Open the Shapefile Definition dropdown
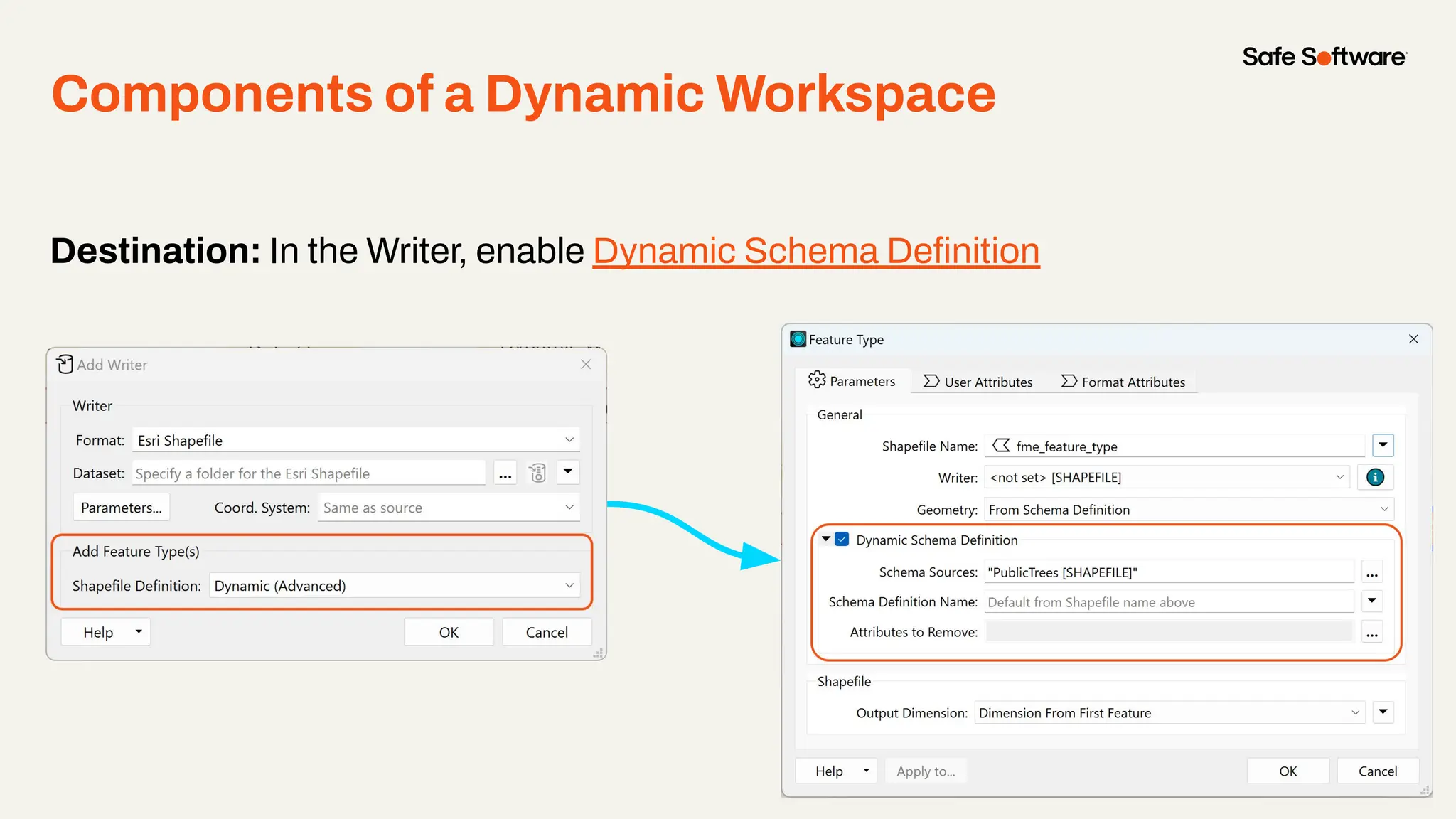 point(395,586)
